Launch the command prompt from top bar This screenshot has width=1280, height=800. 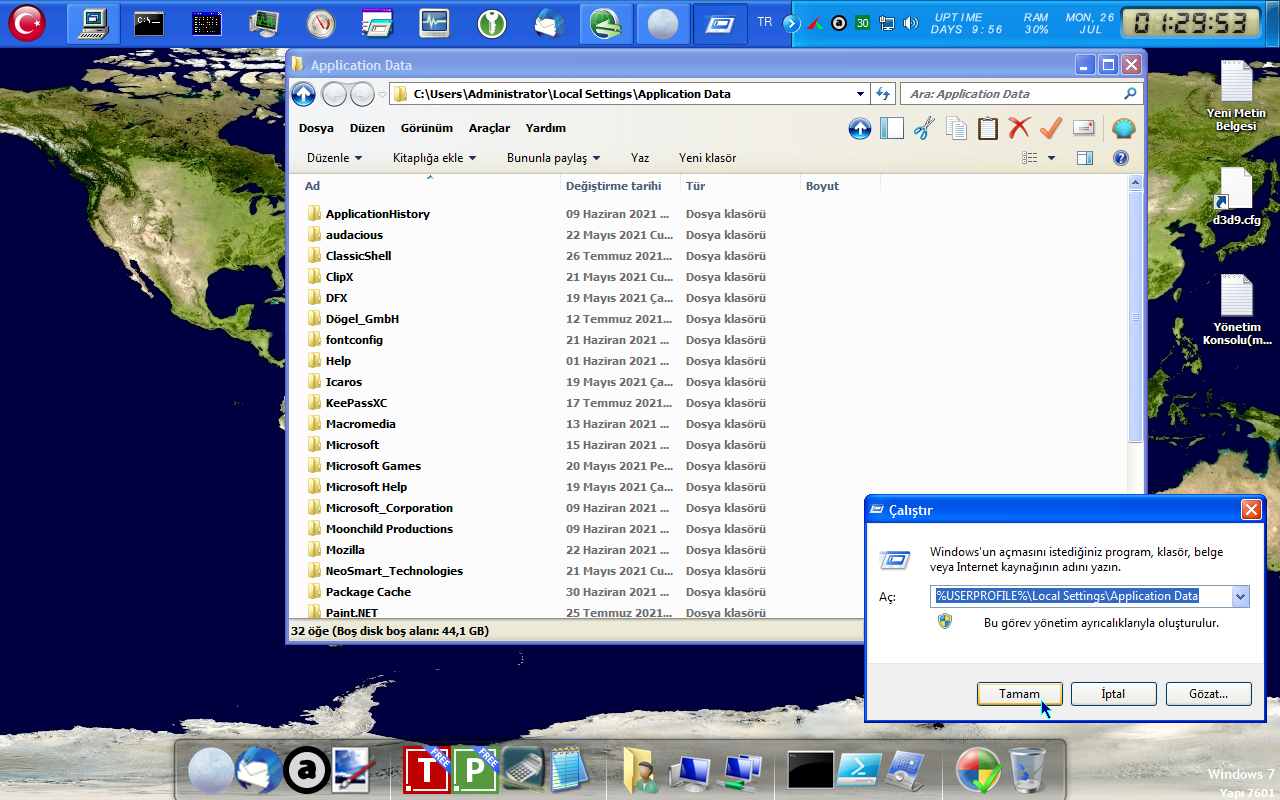tap(149, 23)
